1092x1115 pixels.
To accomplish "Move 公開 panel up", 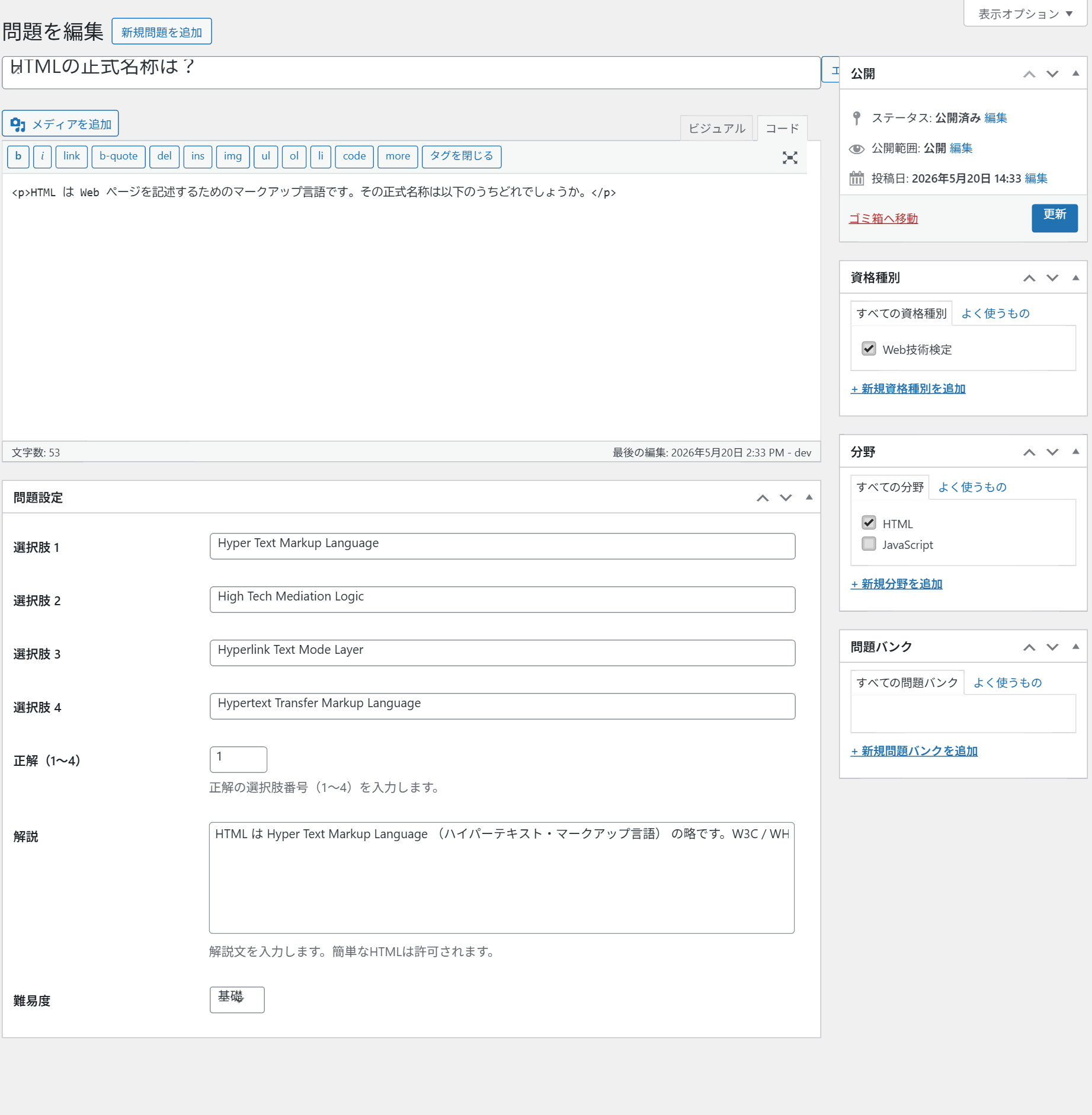I will [x=1029, y=74].
